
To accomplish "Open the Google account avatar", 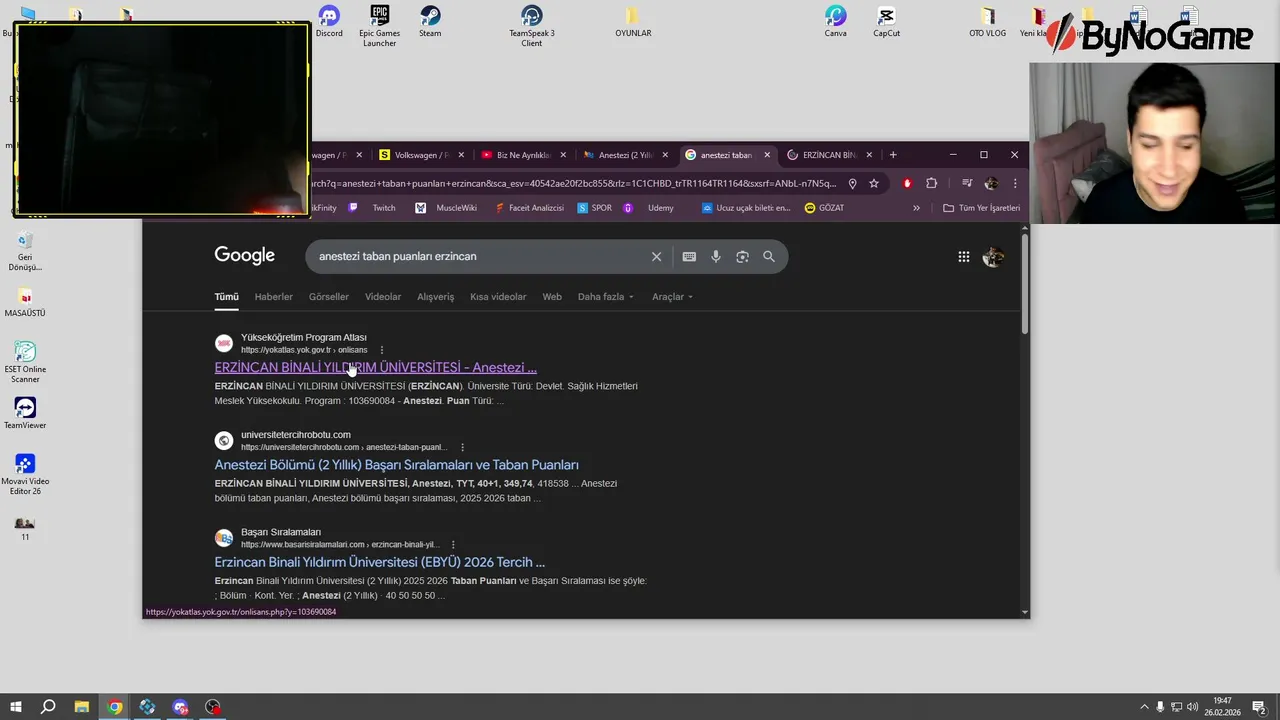I will 992,257.
